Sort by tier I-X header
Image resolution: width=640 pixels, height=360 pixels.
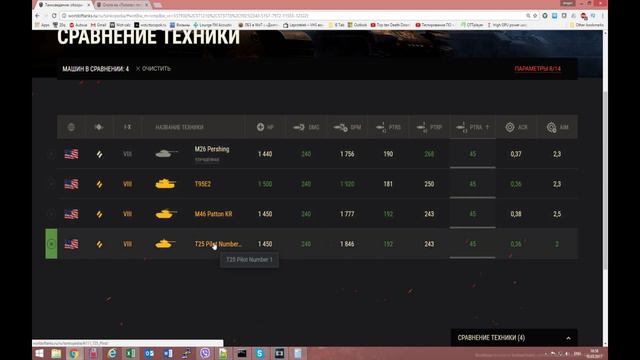(127, 127)
